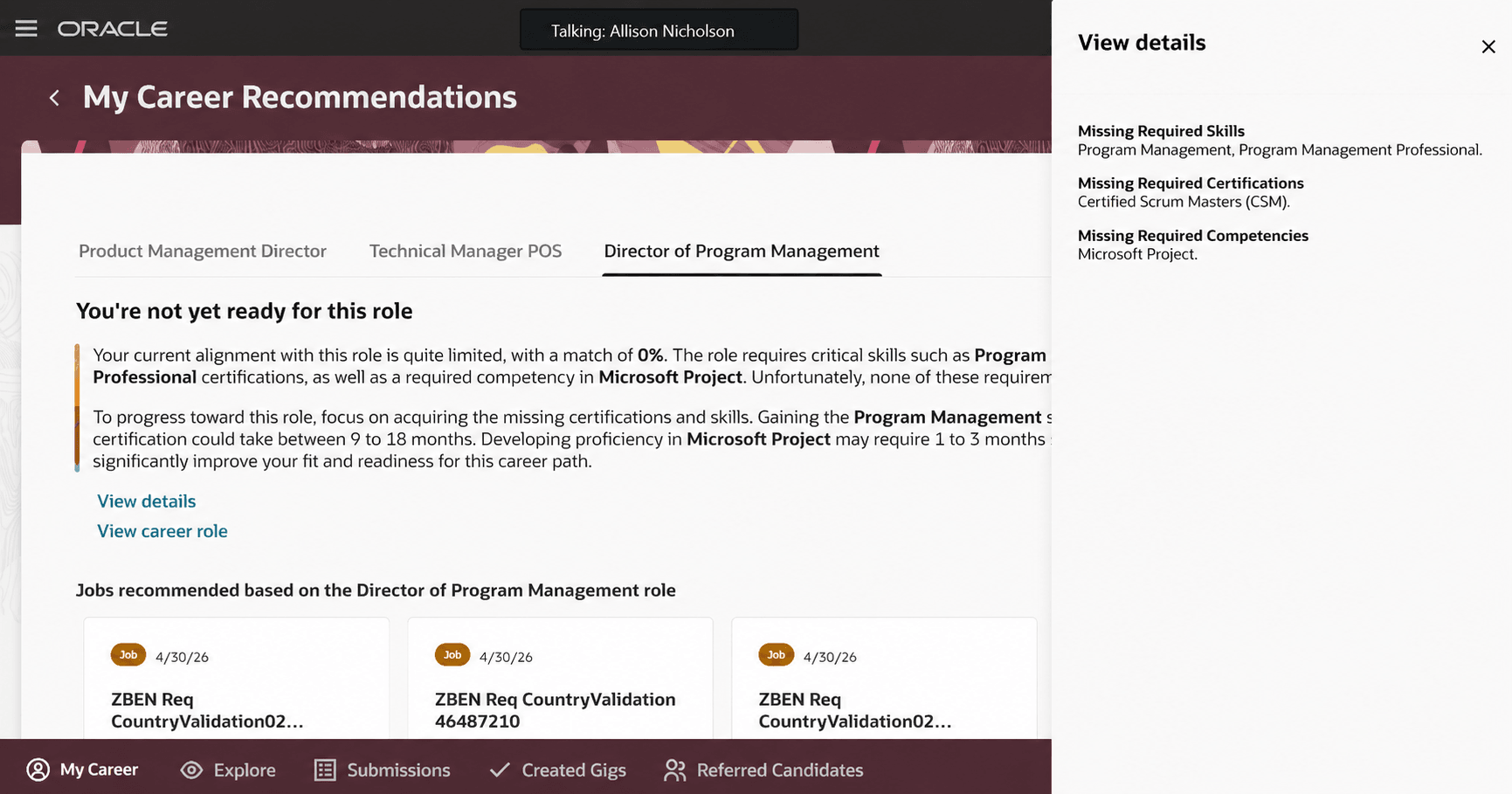Viewport: 1512px width, 794px height.
Task: Click the Job badge on the first card
Action: (x=128, y=655)
